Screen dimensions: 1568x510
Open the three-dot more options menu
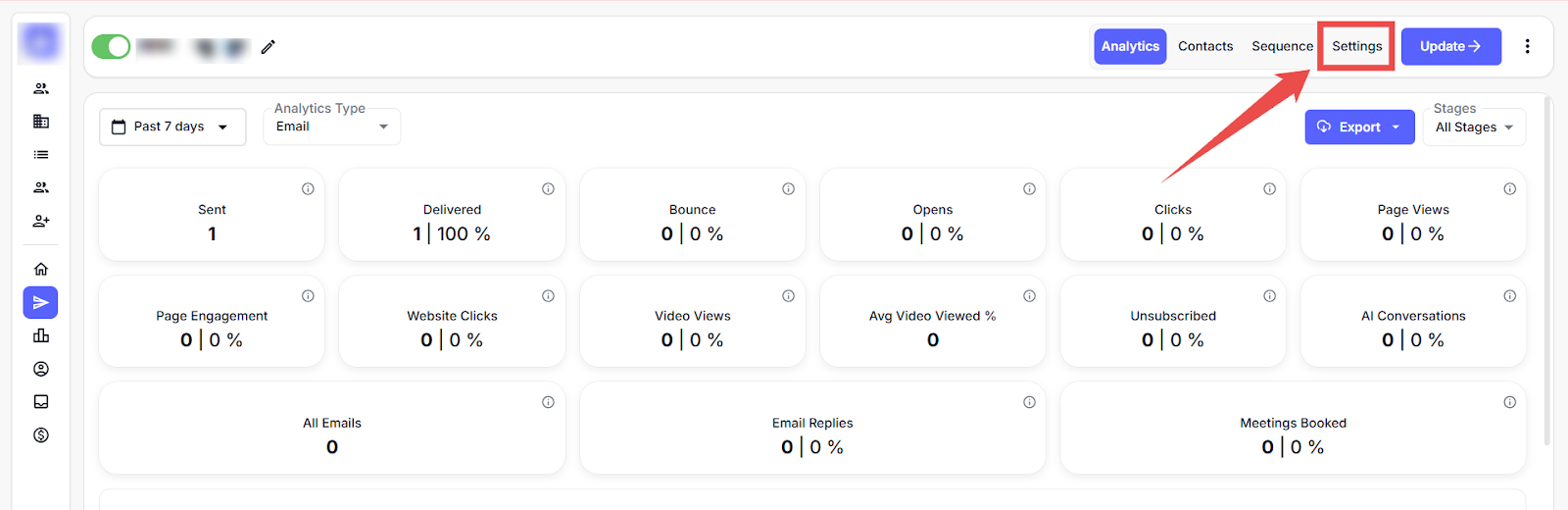click(1527, 46)
